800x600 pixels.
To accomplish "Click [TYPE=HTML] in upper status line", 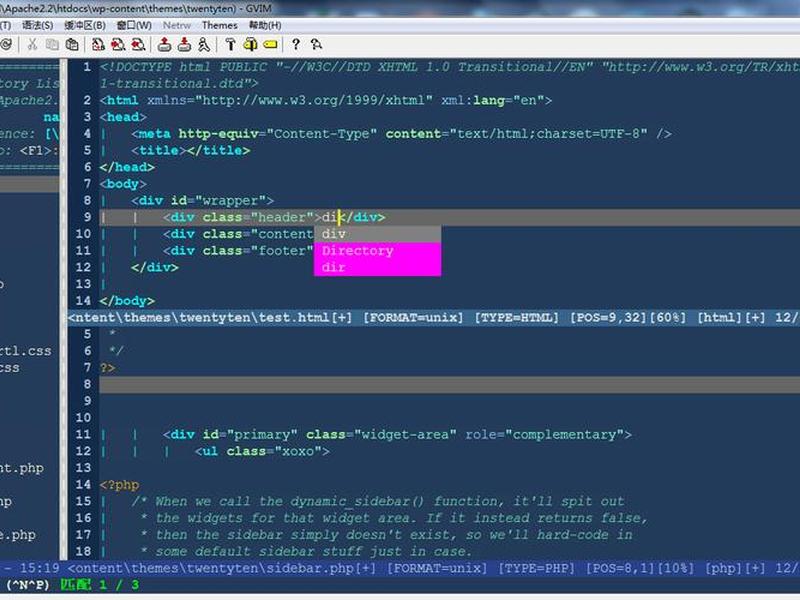I will [x=516, y=318].
